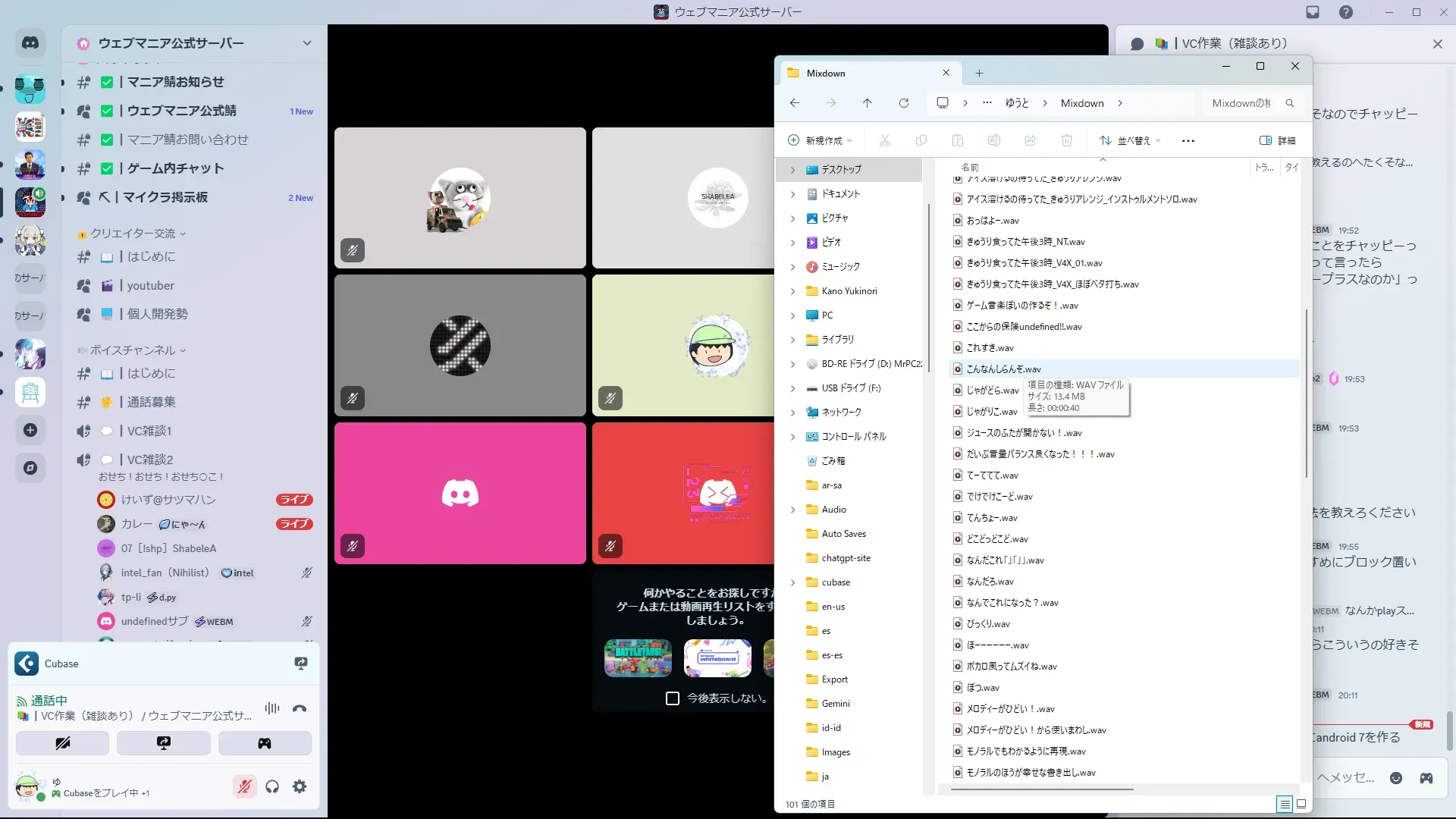
Task: Launch an activity with gamepad button
Action: pos(265,743)
